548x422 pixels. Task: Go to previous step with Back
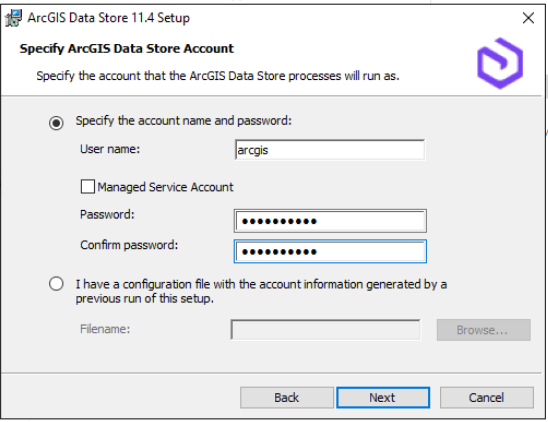pyautogui.click(x=287, y=398)
